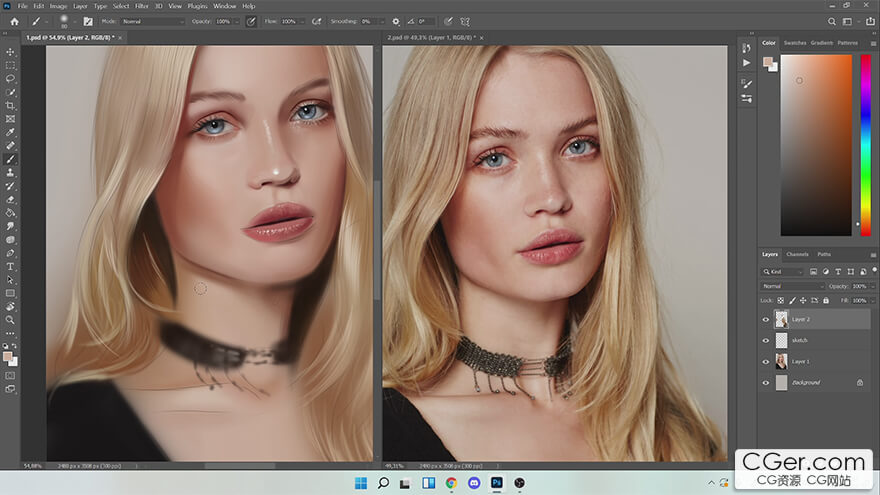Open the Filter menu
The image size is (880, 495).
click(141, 6)
